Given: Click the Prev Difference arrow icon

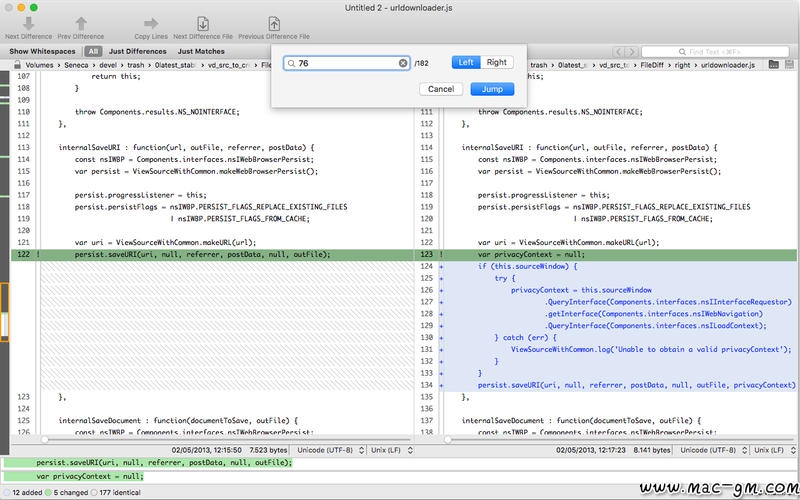Looking at the screenshot, I should click(80, 22).
